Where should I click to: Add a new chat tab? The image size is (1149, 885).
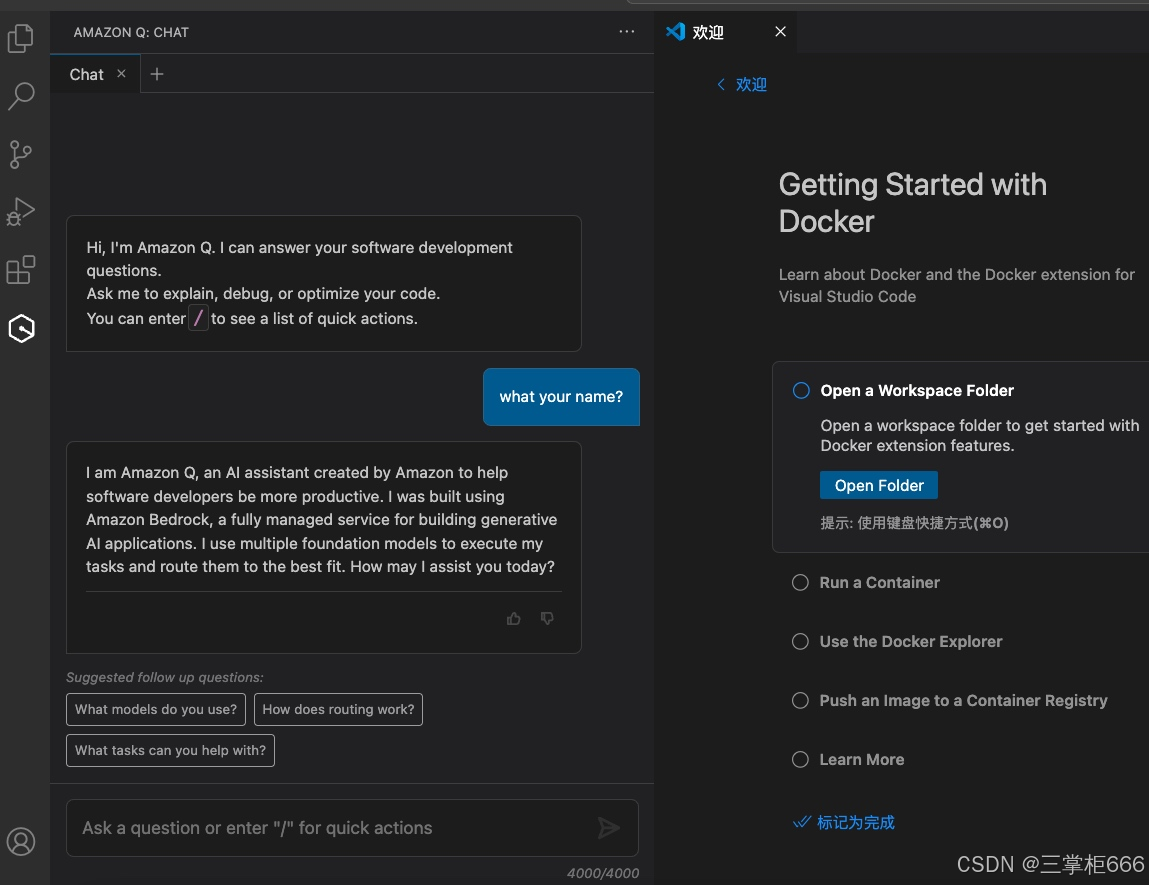click(157, 74)
